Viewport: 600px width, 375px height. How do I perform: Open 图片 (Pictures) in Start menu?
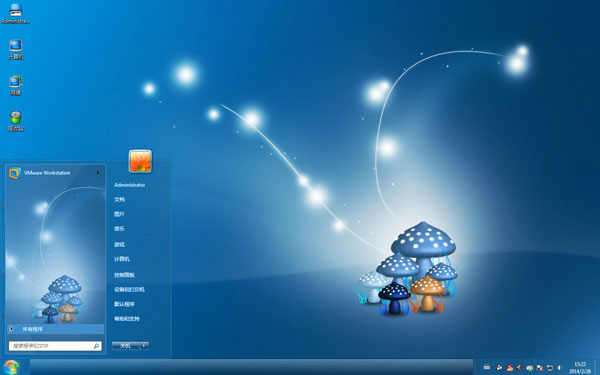[119, 214]
